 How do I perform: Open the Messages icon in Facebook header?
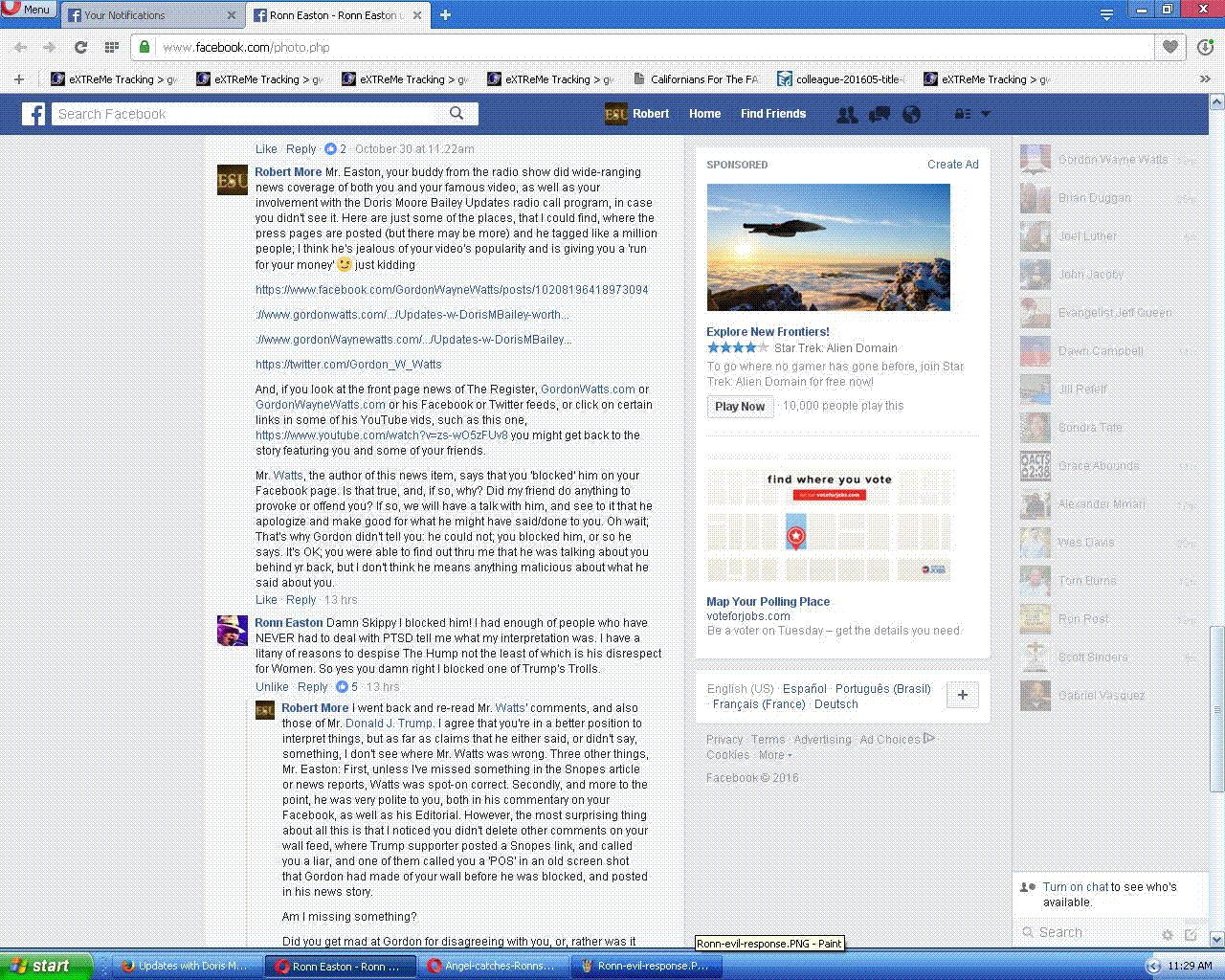pos(879,114)
